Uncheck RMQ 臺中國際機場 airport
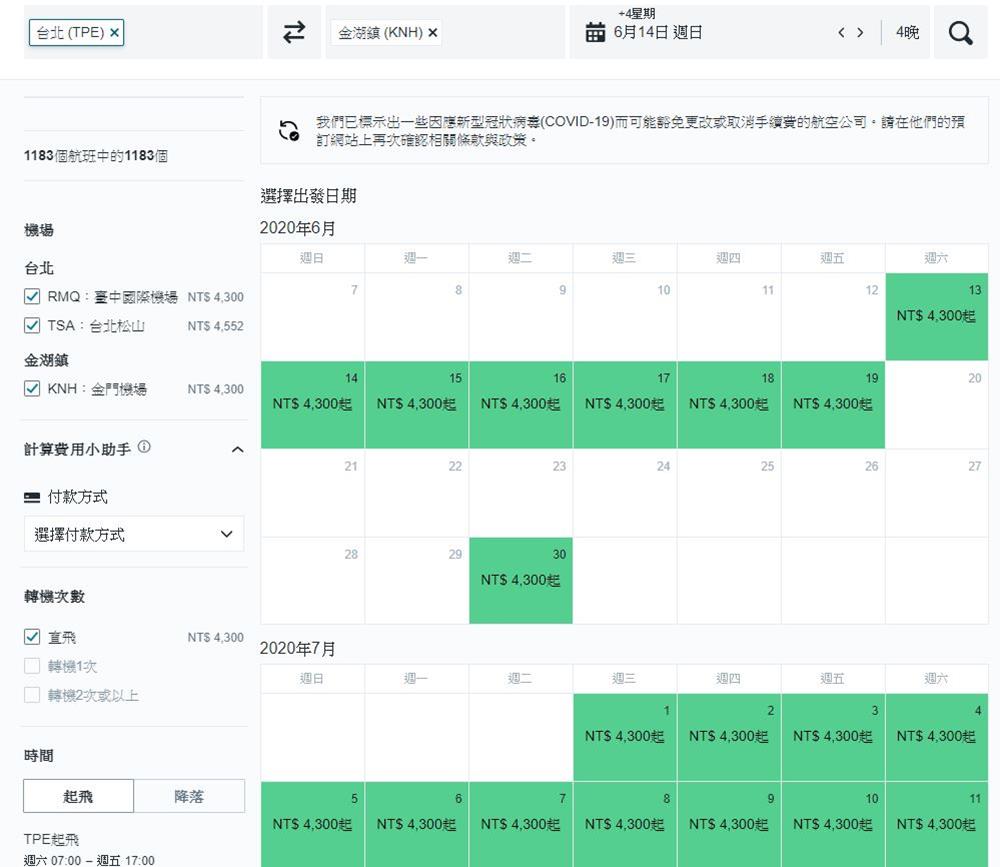The height and width of the screenshot is (867, 1000). click(32, 296)
